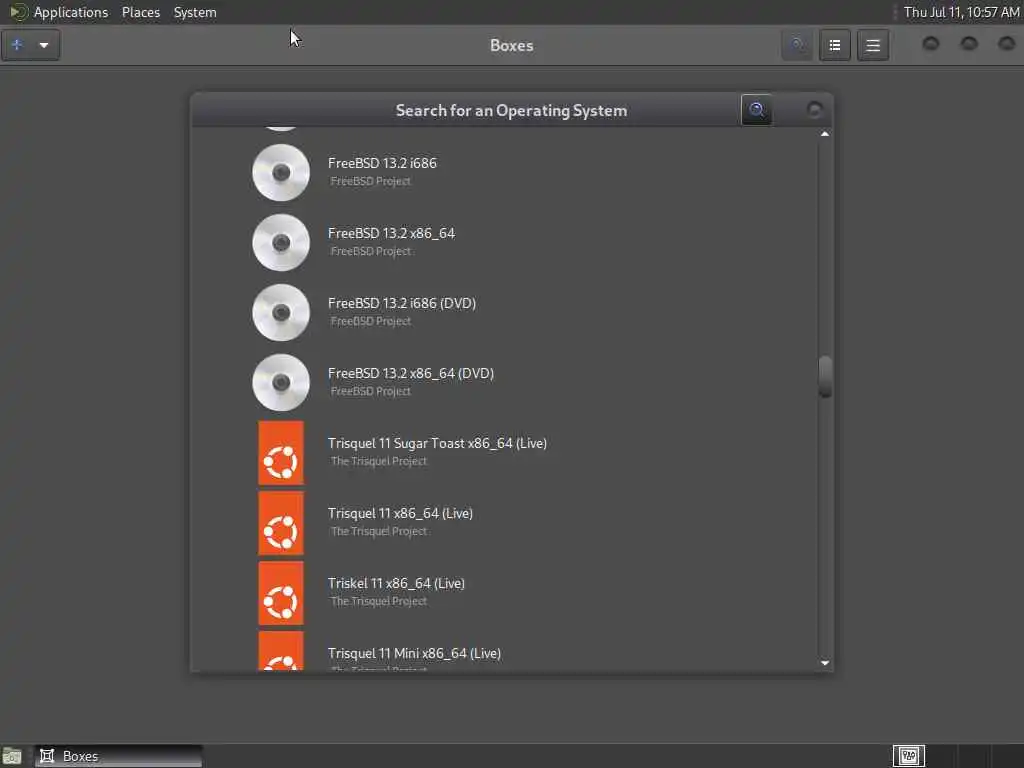Click the scrollbar up arrow in the OS list
The image size is (1024, 768).
[825, 134]
